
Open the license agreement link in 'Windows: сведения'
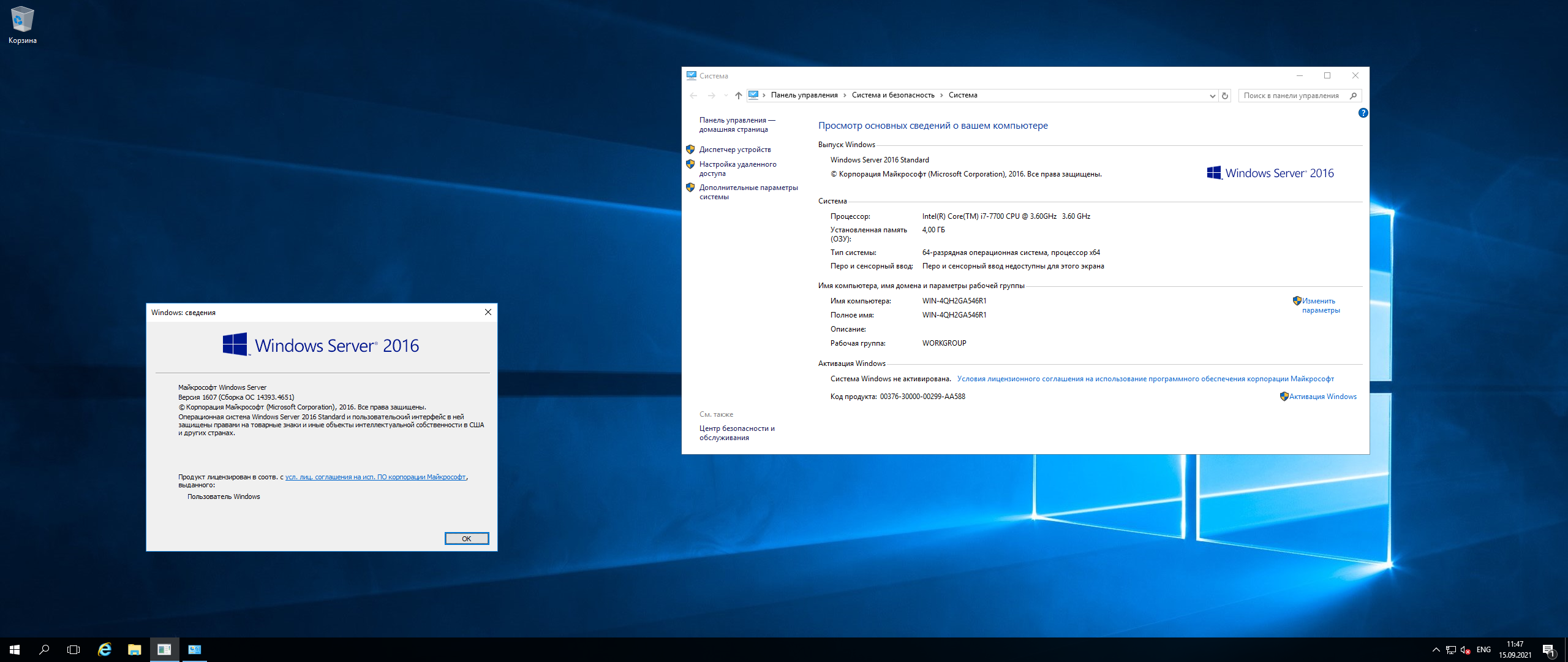pos(375,477)
